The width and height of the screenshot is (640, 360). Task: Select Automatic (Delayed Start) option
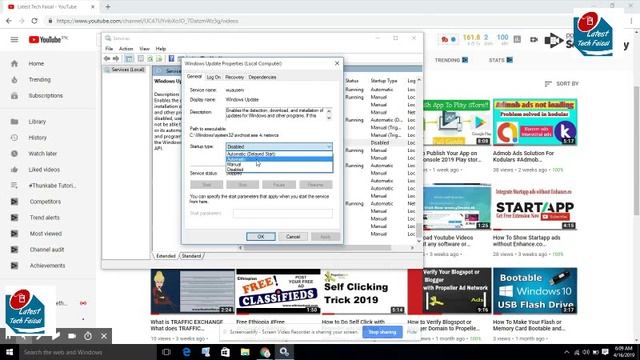279,154
